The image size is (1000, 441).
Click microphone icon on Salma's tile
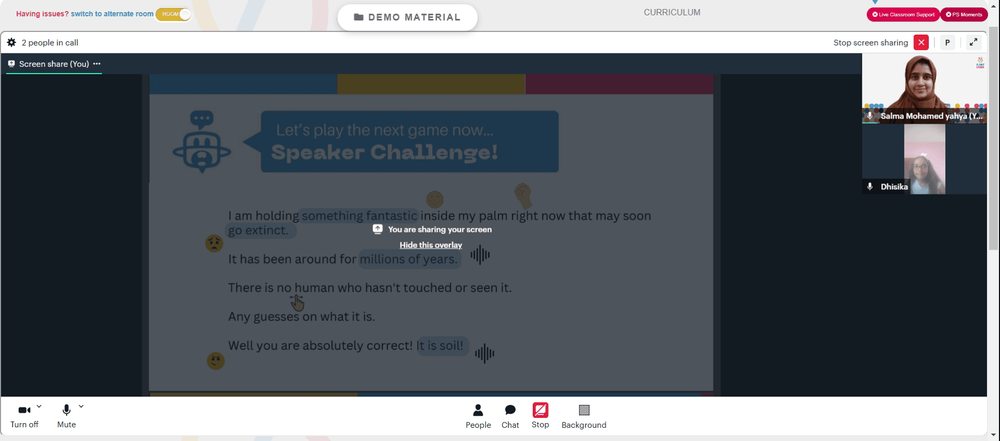point(869,116)
